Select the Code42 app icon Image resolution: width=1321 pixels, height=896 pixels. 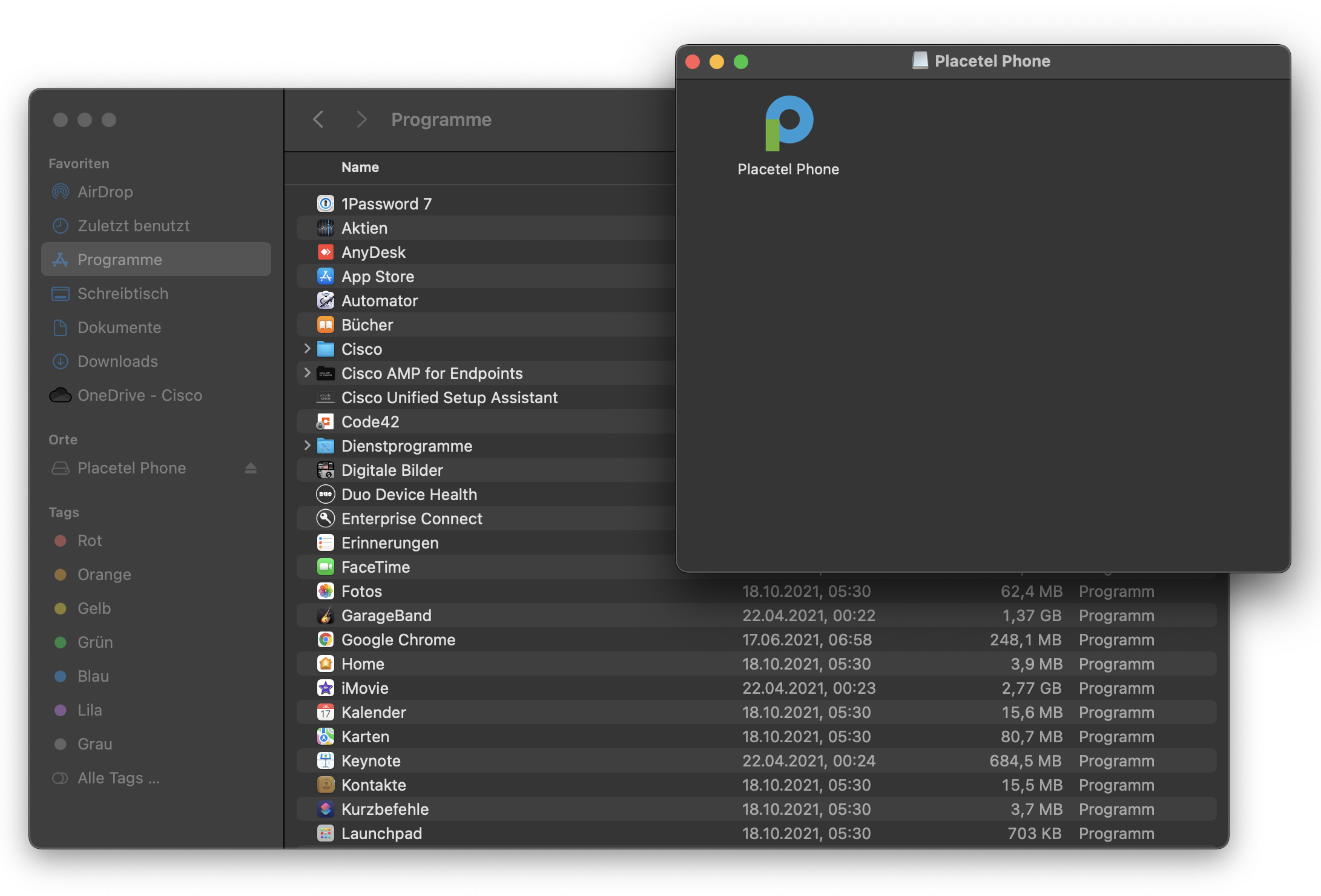[x=326, y=421]
